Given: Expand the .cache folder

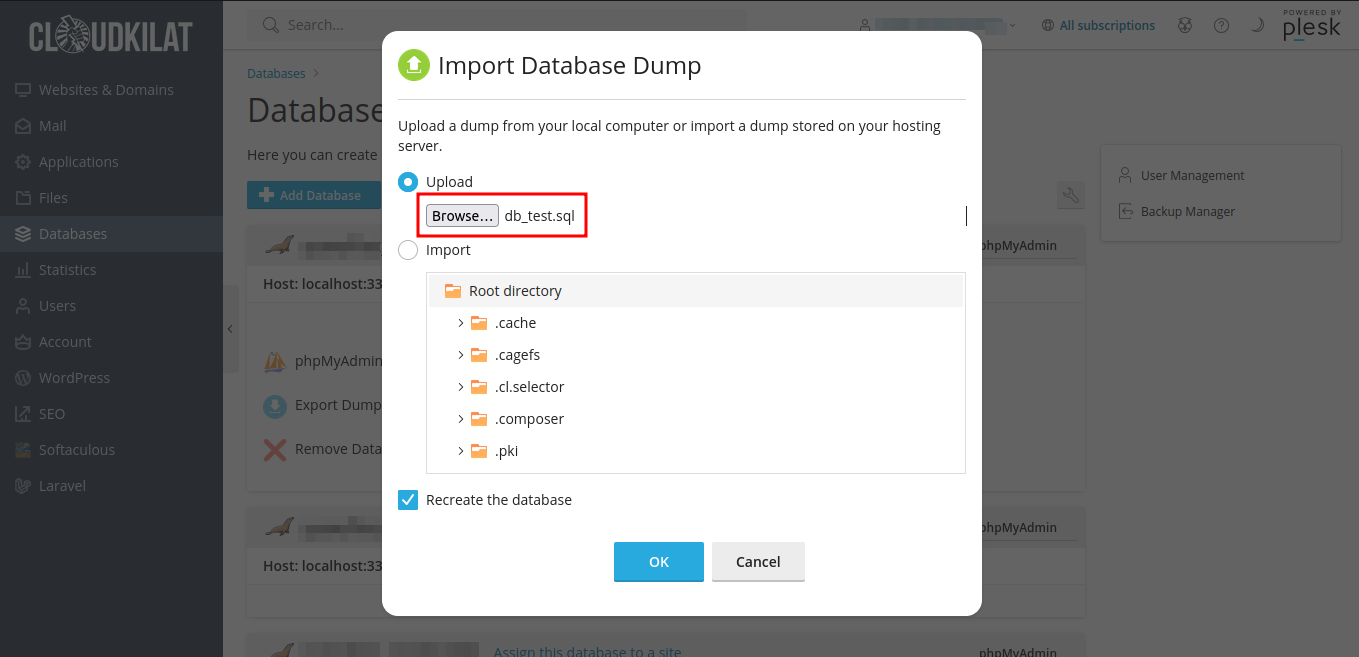Looking at the screenshot, I should tap(461, 323).
